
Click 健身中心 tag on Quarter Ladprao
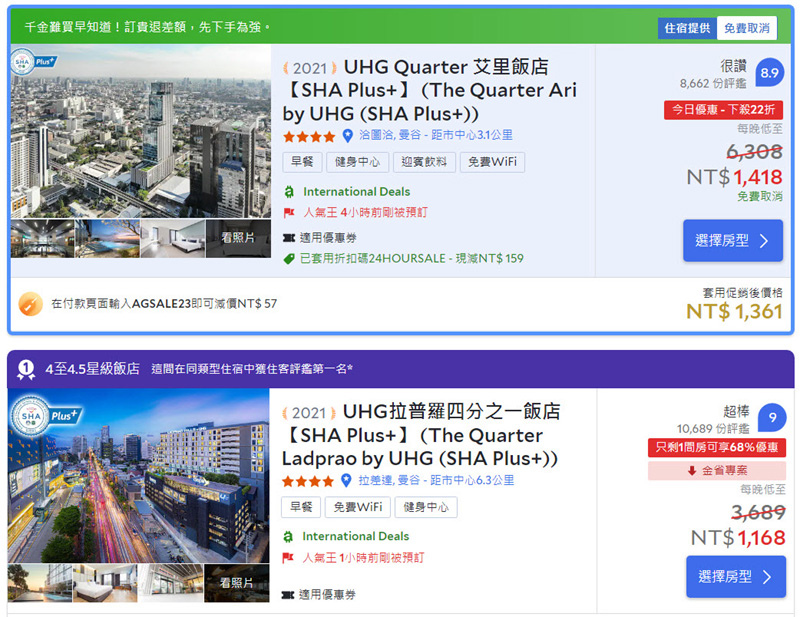pos(426,507)
